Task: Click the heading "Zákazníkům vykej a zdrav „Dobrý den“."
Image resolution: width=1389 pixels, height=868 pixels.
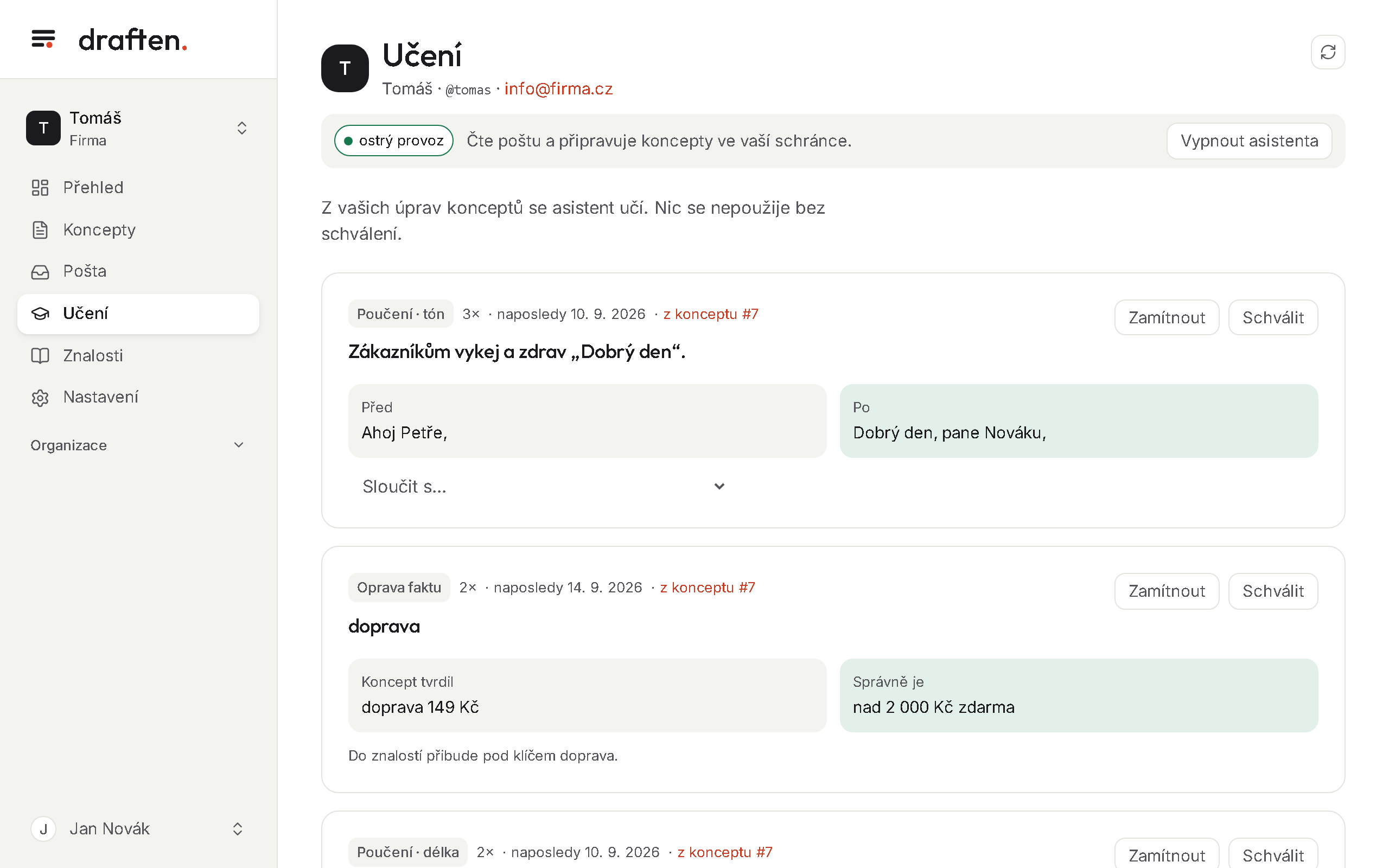Action: [x=517, y=352]
